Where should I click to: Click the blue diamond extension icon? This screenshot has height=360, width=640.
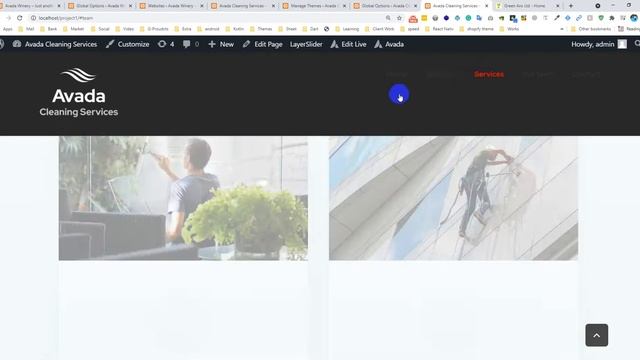[568, 18]
